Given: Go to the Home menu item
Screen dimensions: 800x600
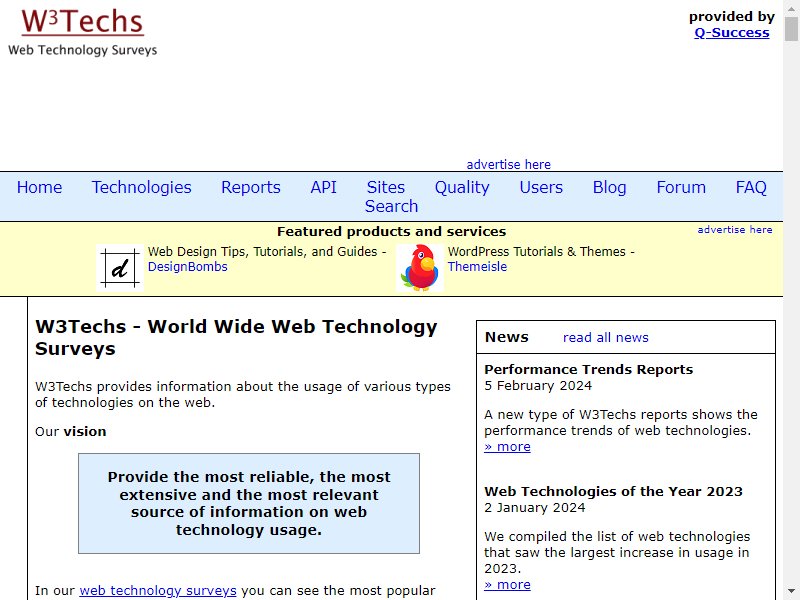Looking at the screenshot, I should (x=39, y=187).
